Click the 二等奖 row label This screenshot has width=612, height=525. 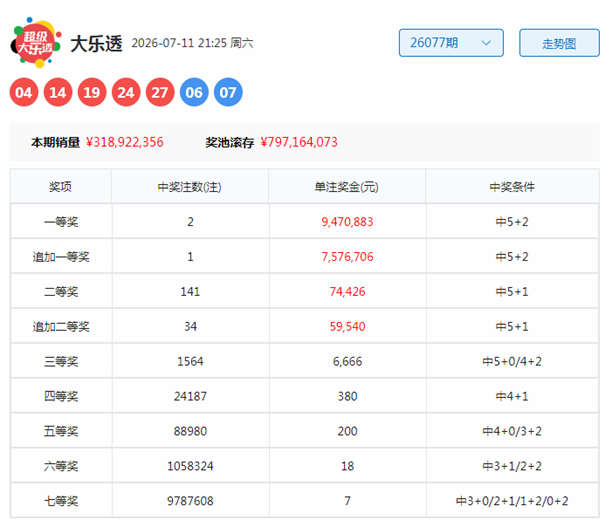coord(61,292)
